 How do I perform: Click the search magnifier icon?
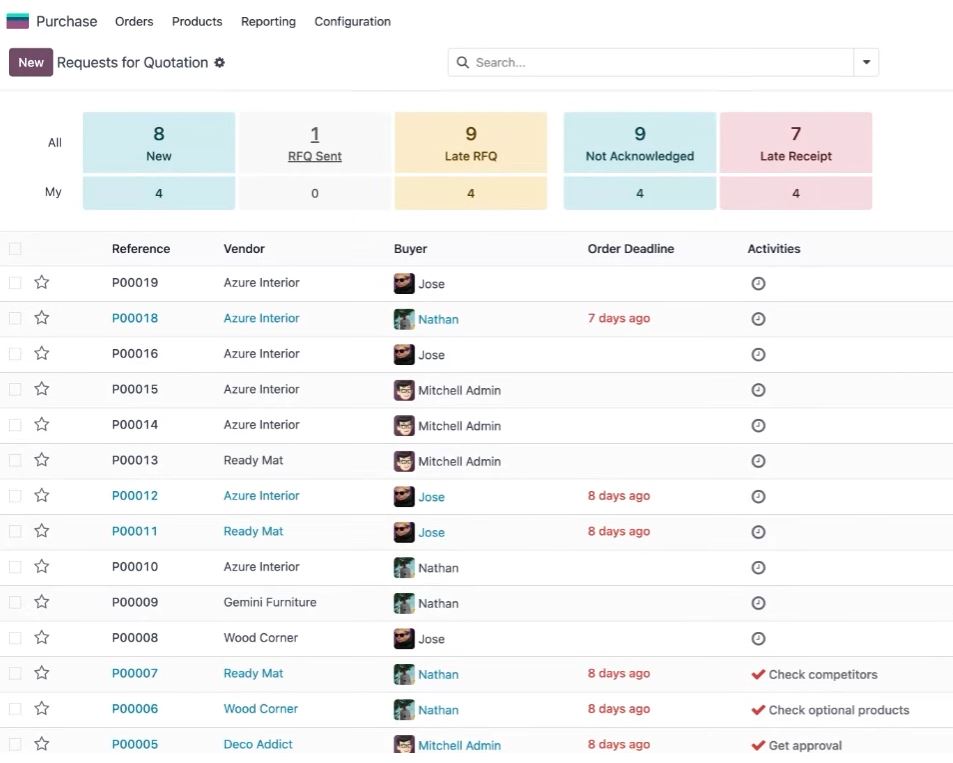(463, 63)
